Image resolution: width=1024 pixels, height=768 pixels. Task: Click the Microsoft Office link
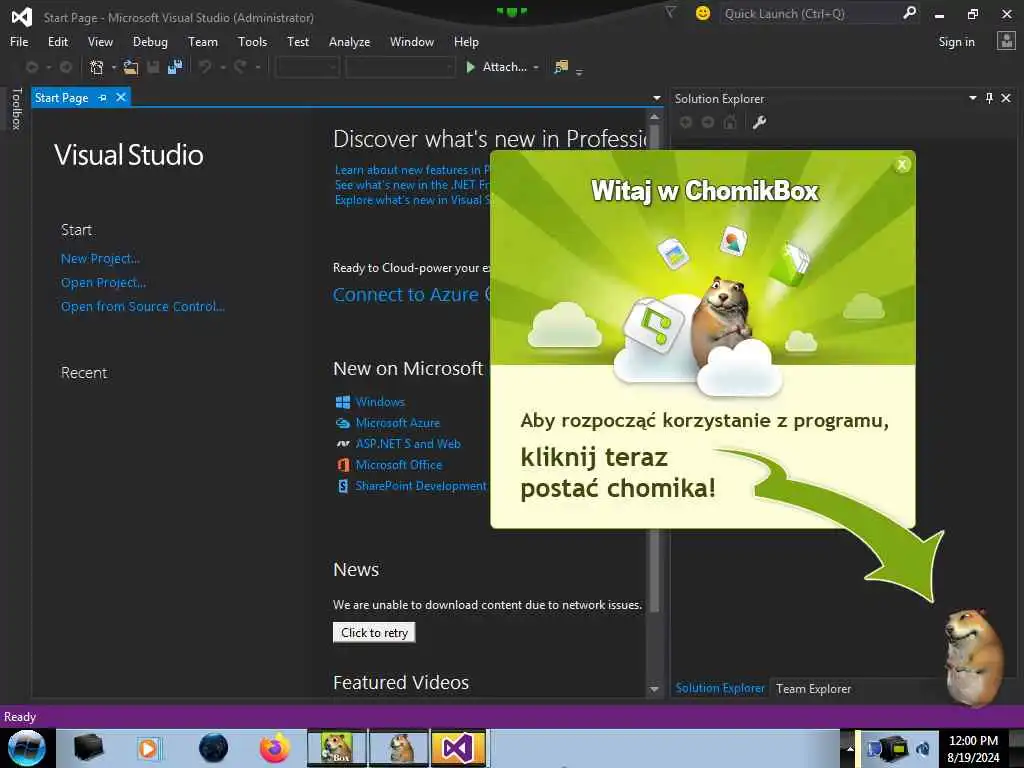point(398,465)
